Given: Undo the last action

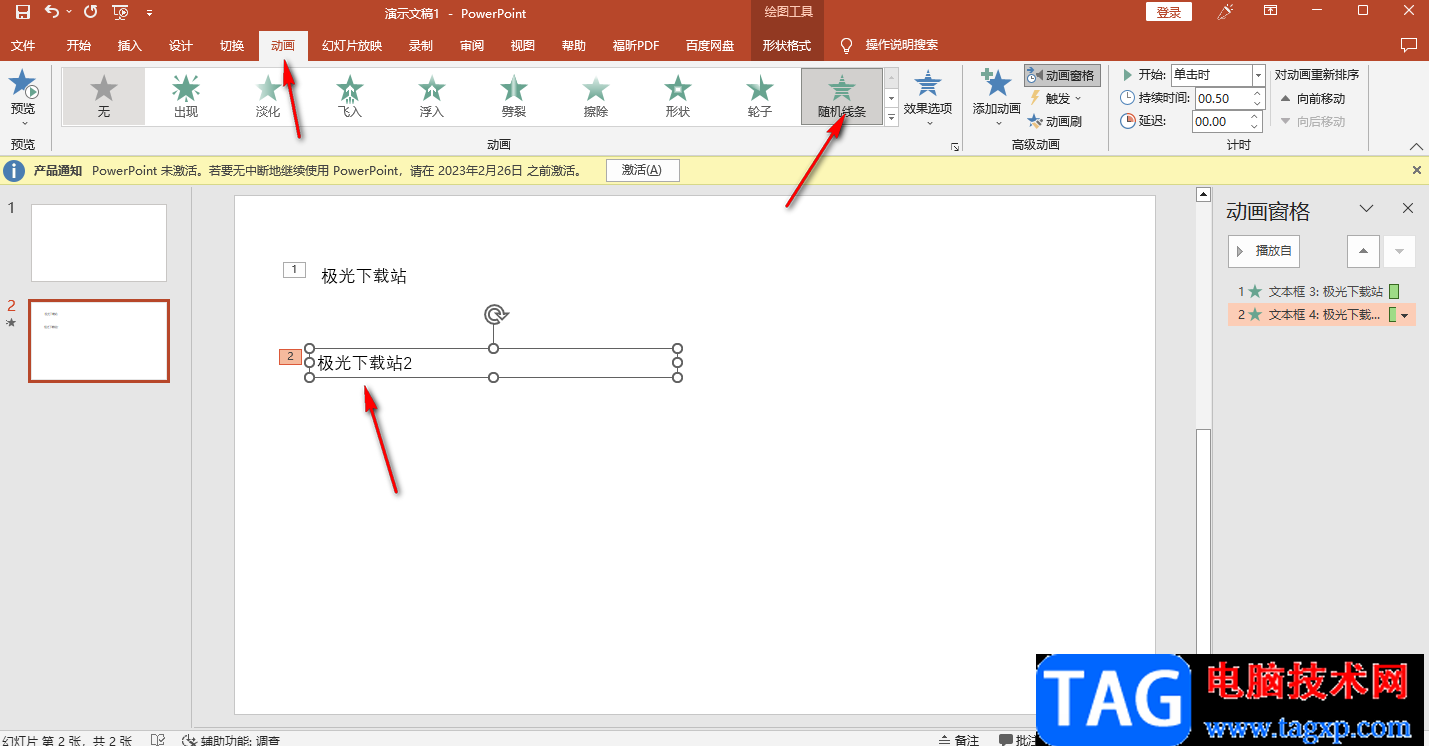Looking at the screenshot, I should [52, 12].
